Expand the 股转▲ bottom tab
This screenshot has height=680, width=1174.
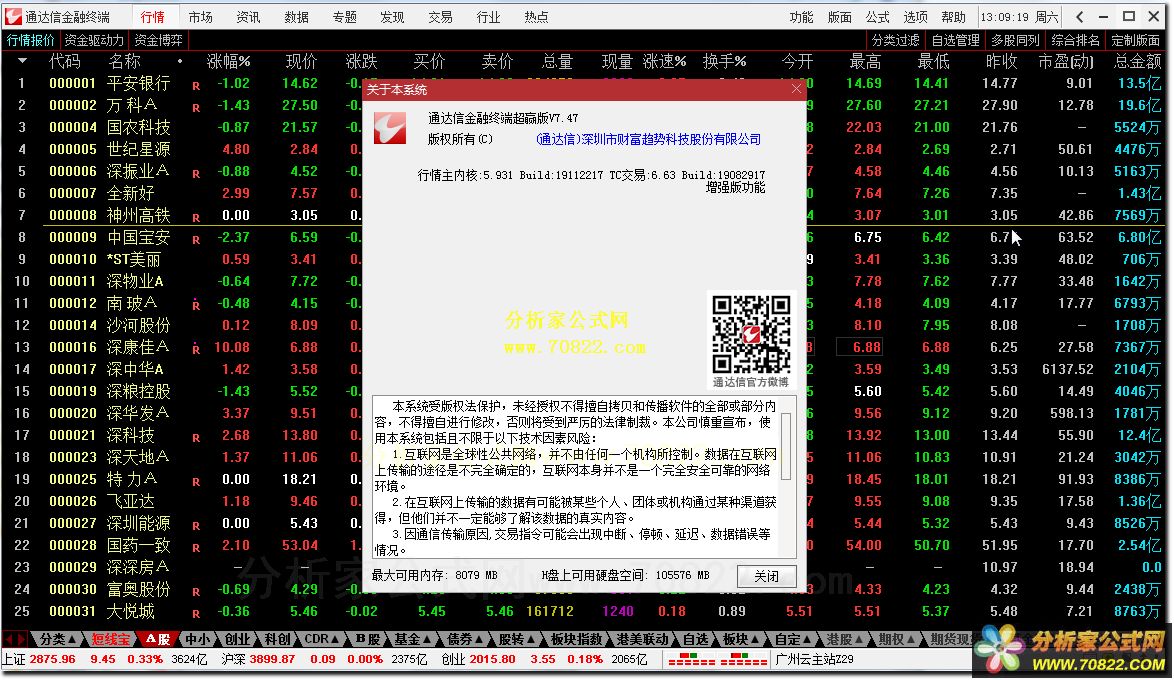[518, 639]
